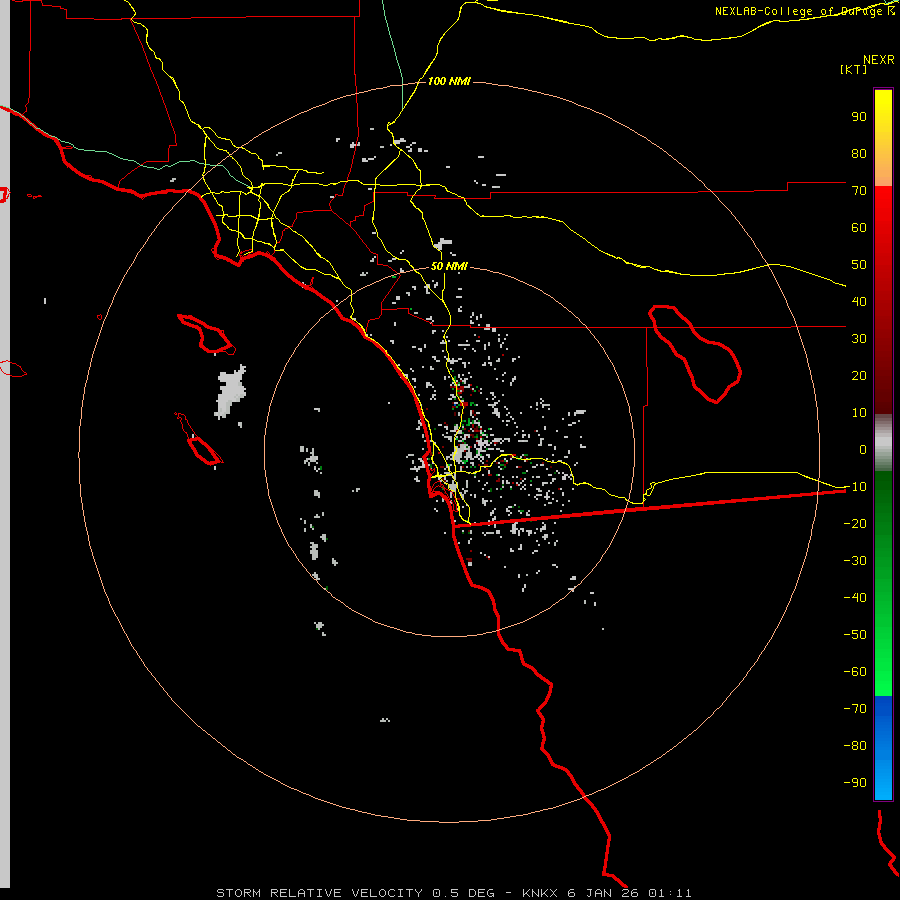Click the Salton Sea outline on map
This screenshot has height=900, width=900.
click(x=695, y=354)
